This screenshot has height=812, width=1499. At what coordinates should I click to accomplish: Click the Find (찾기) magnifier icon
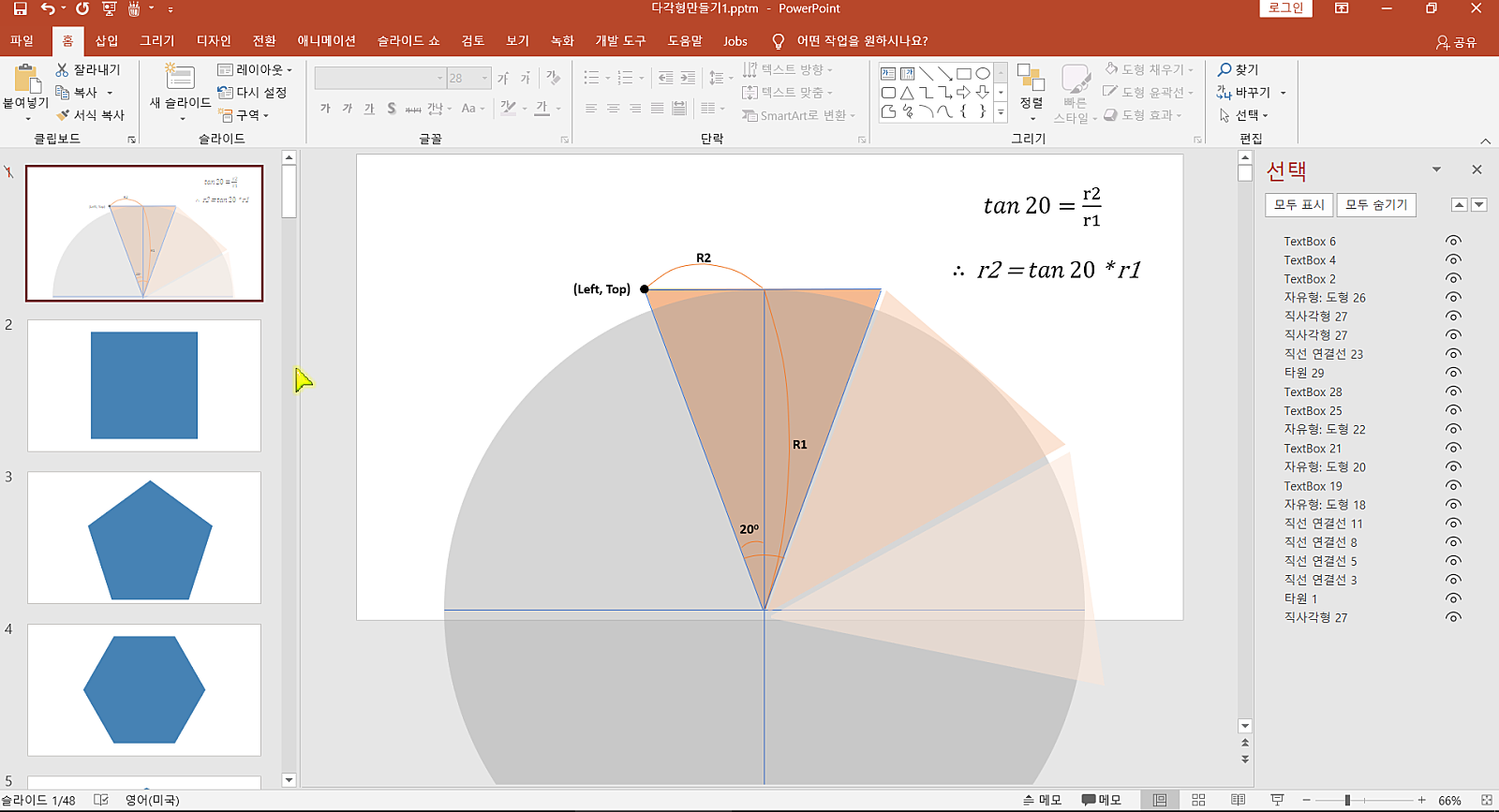click(x=1224, y=69)
